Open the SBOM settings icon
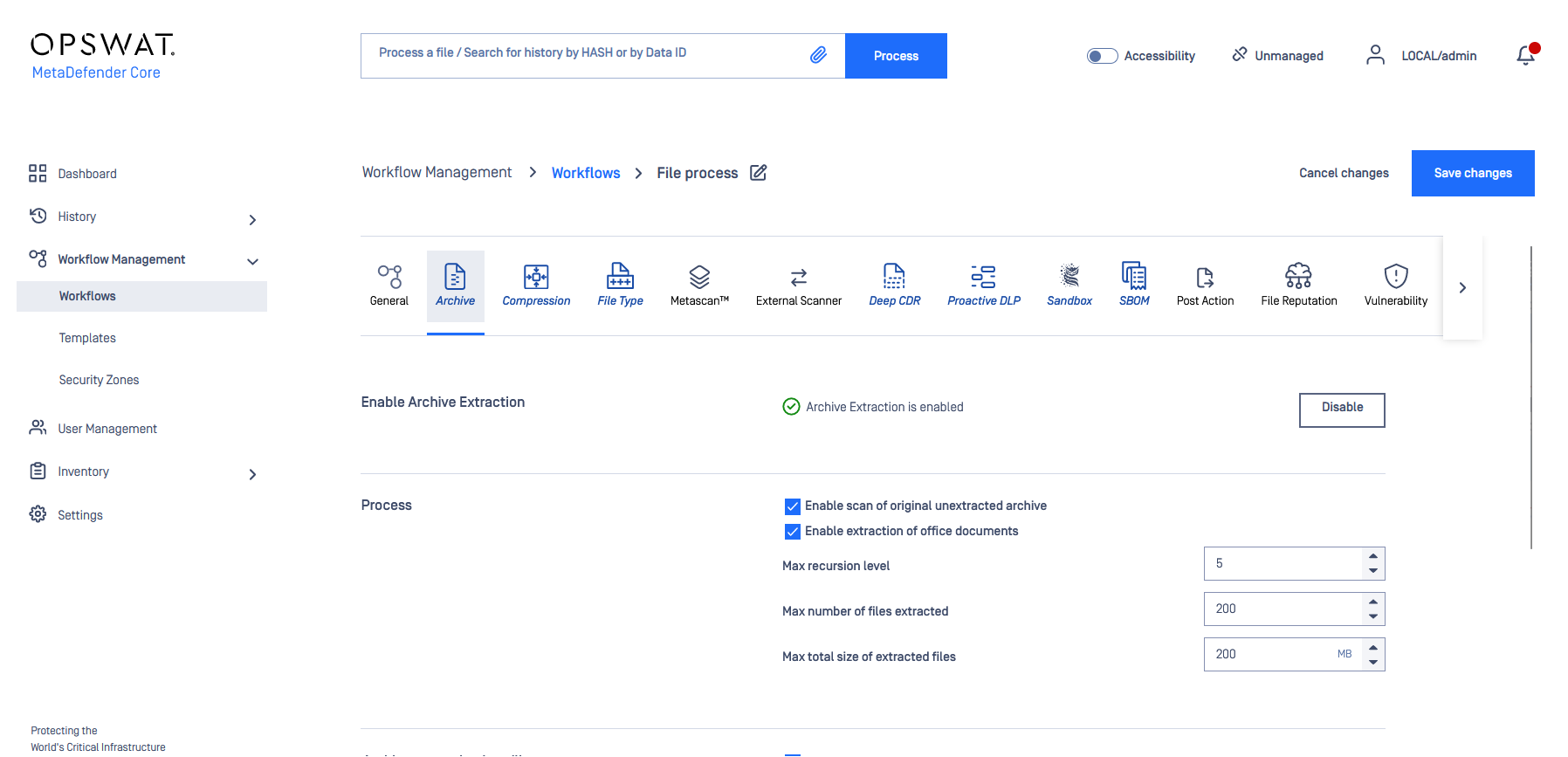The image size is (1568, 757). 1133,277
